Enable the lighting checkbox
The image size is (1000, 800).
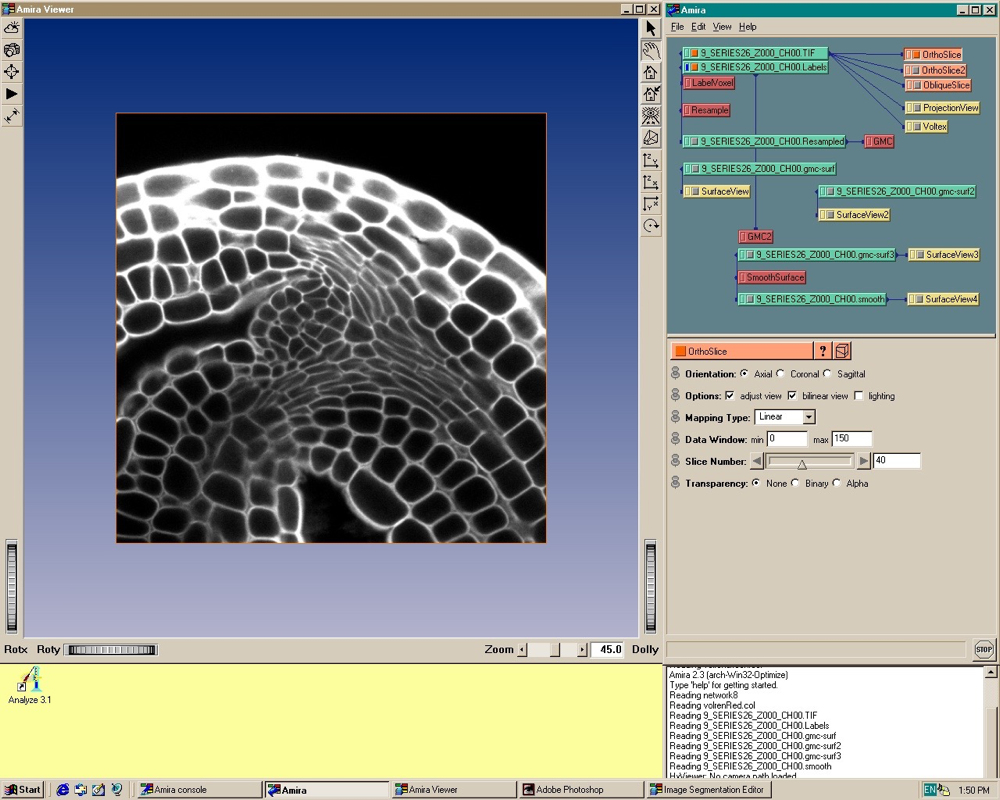point(859,396)
